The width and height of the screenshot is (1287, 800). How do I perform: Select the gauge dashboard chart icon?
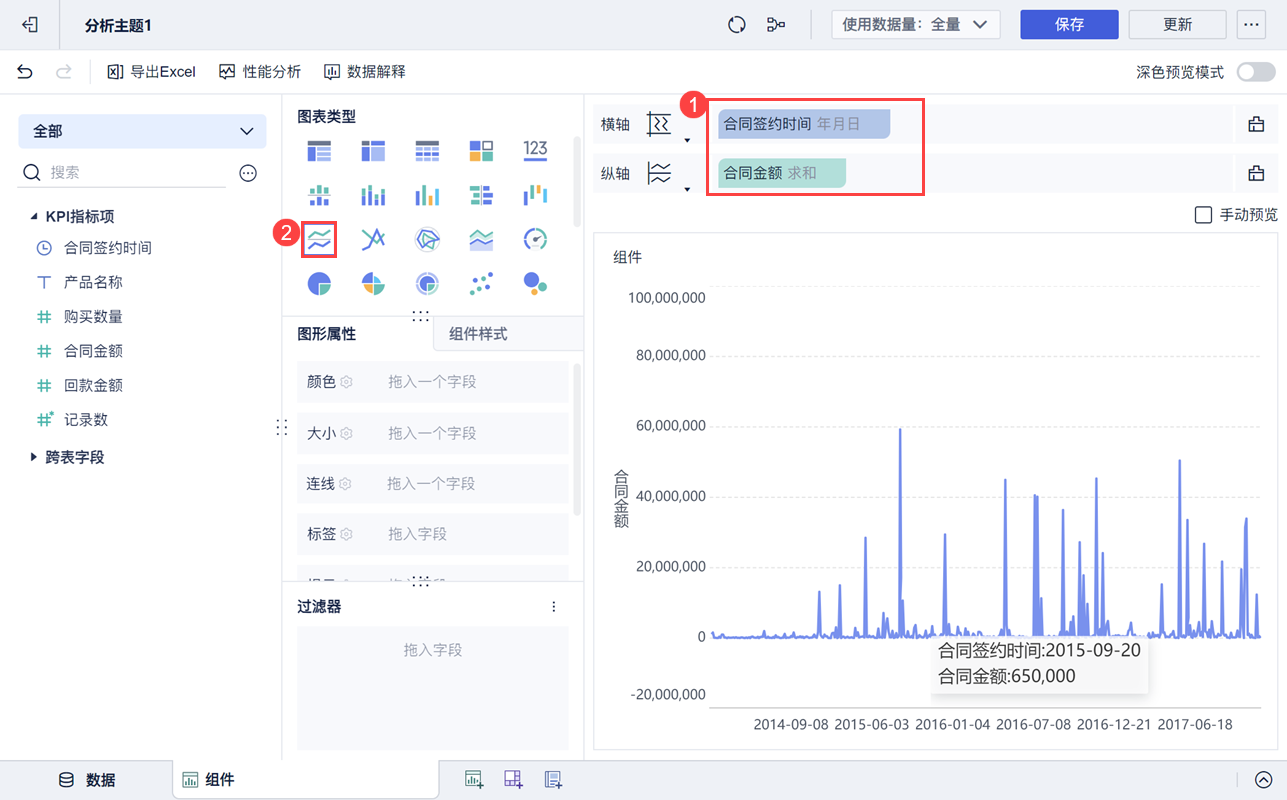pyautogui.click(x=535, y=239)
